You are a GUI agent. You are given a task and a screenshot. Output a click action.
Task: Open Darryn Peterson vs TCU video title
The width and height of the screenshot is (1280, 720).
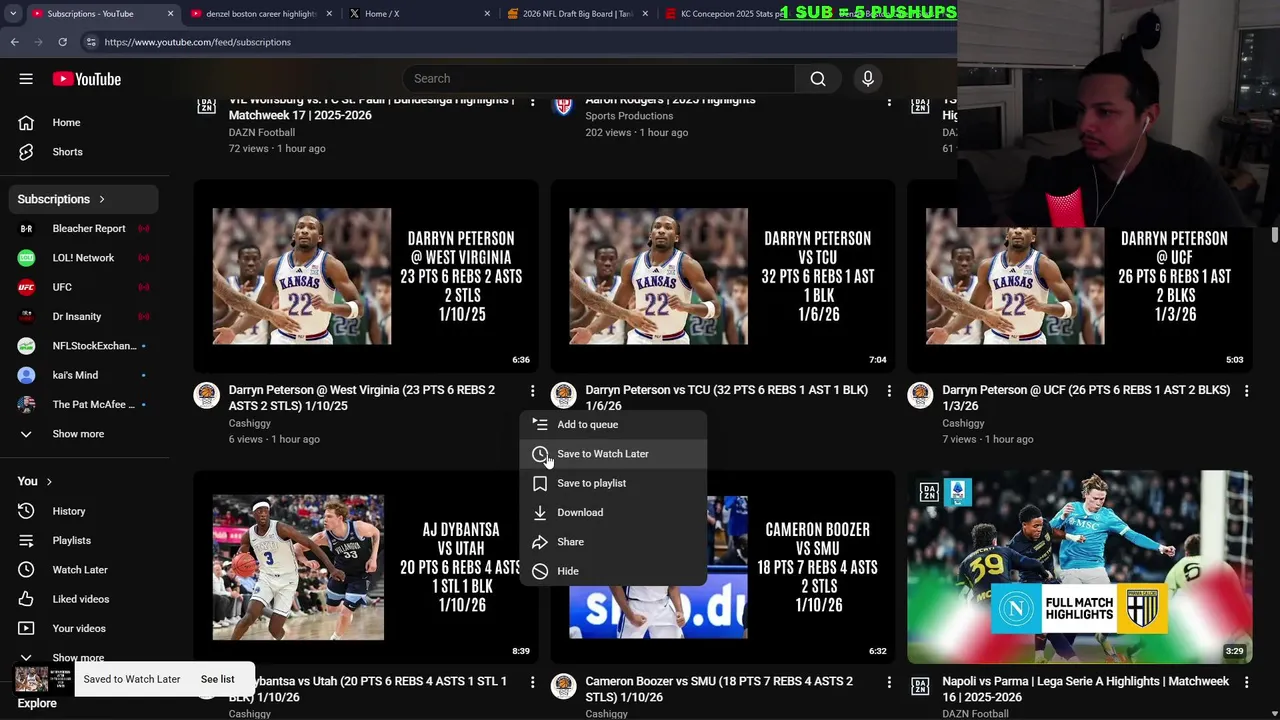coord(726,398)
